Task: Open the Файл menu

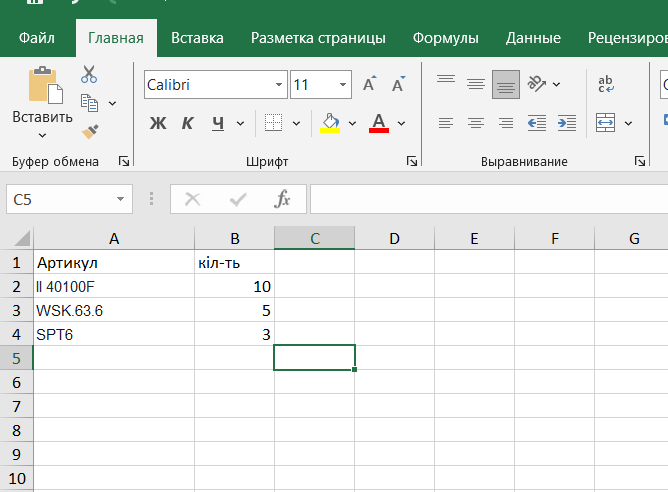Action: click(37, 39)
